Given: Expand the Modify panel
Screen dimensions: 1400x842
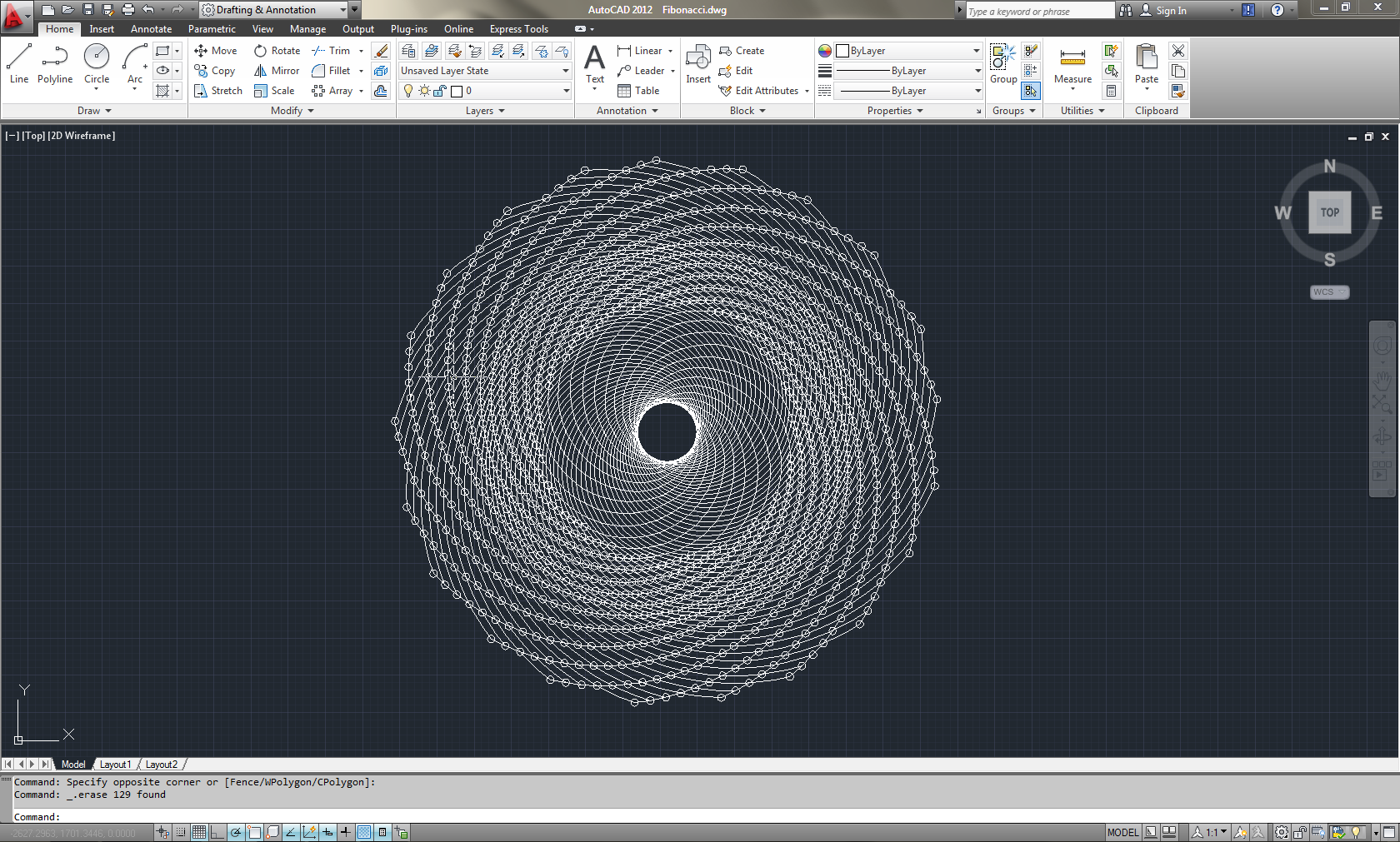Looking at the screenshot, I should (292, 111).
